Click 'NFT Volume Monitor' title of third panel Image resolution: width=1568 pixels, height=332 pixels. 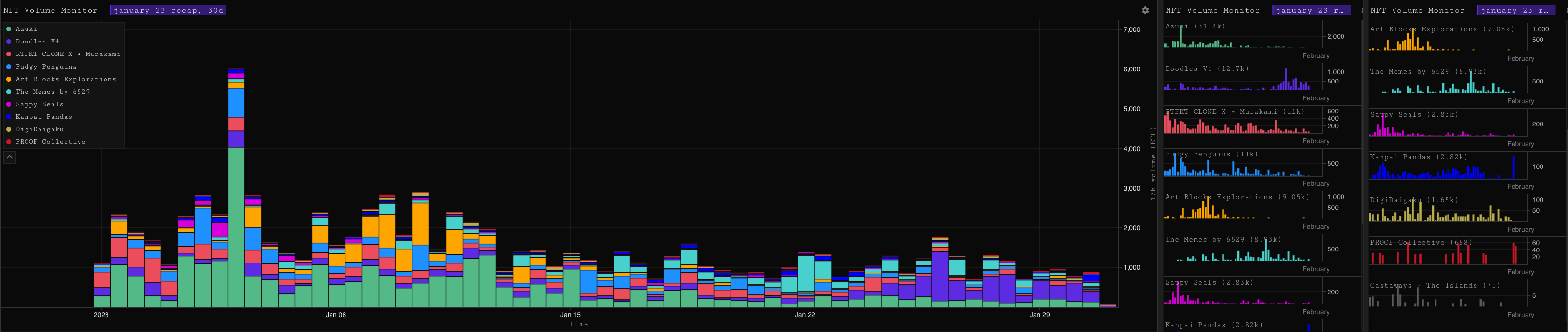coord(1417,10)
